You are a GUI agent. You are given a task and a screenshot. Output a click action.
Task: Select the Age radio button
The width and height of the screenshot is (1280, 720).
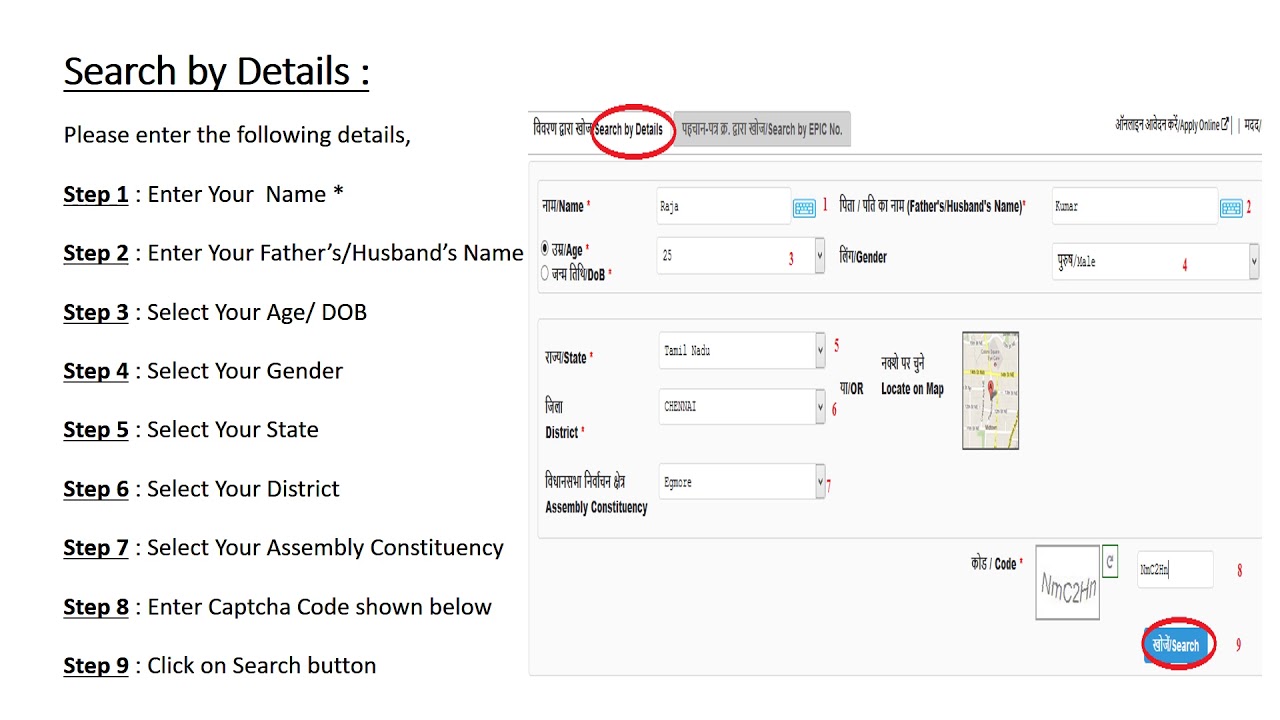tap(545, 249)
